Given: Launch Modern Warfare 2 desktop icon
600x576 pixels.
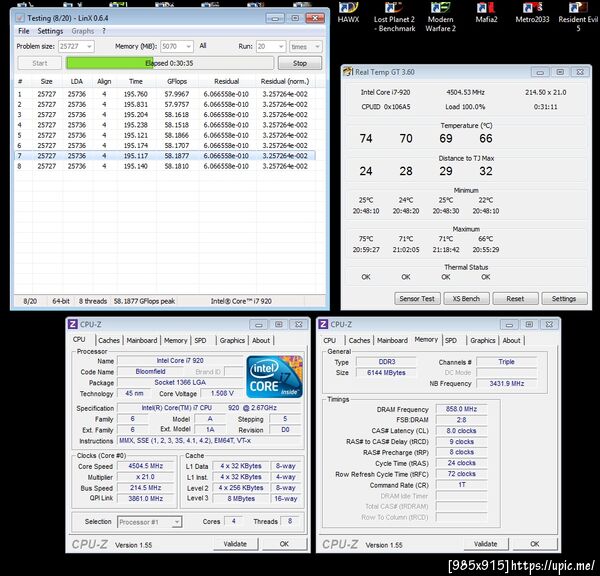Looking at the screenshot, I should pyautogui.click(x=440, y=17).
